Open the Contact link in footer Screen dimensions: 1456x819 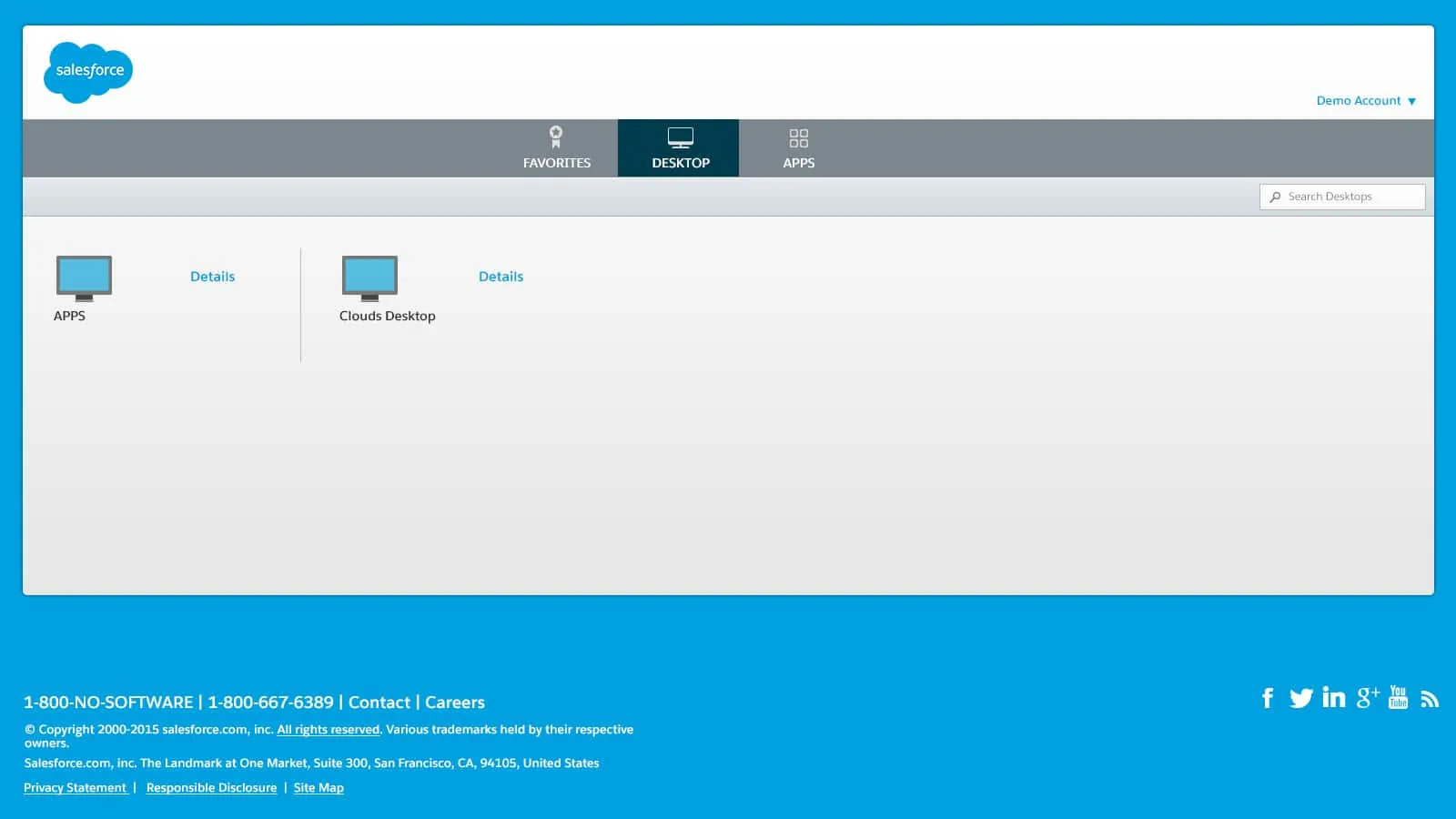point(379,703)
